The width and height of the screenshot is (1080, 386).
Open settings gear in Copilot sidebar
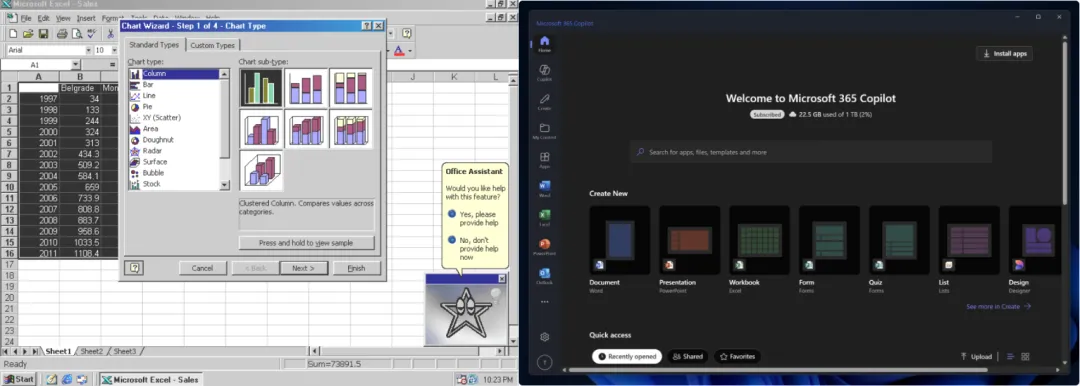tap(544, 337)
